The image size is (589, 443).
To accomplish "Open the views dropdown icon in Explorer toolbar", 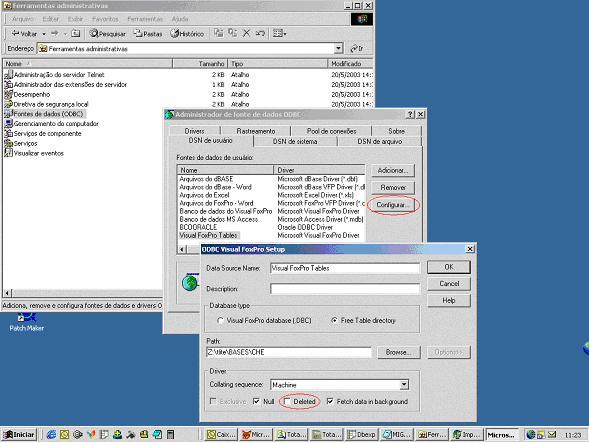I will [279, 33].
